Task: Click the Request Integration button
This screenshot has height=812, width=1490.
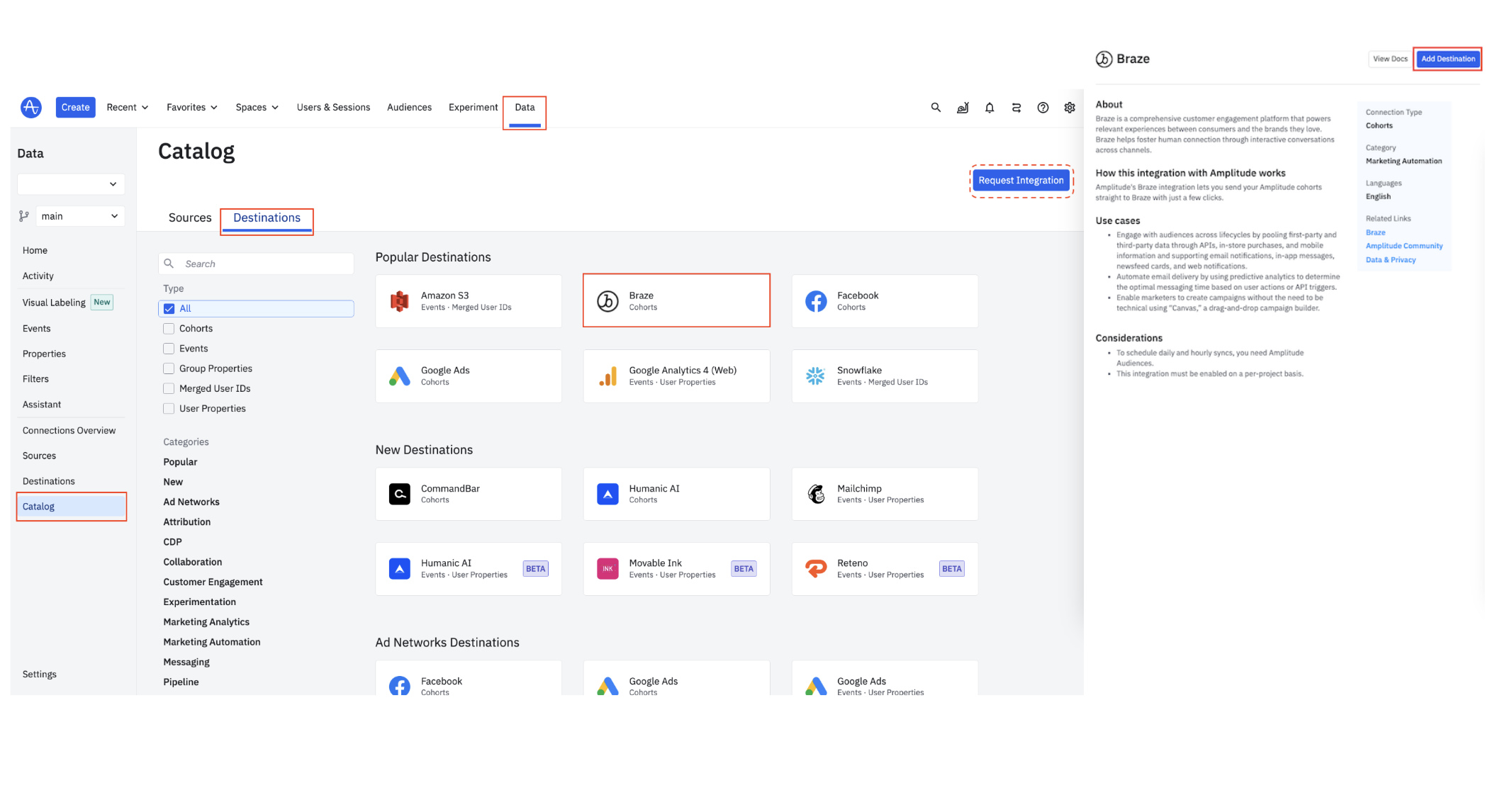Action: pos(1021,180)
